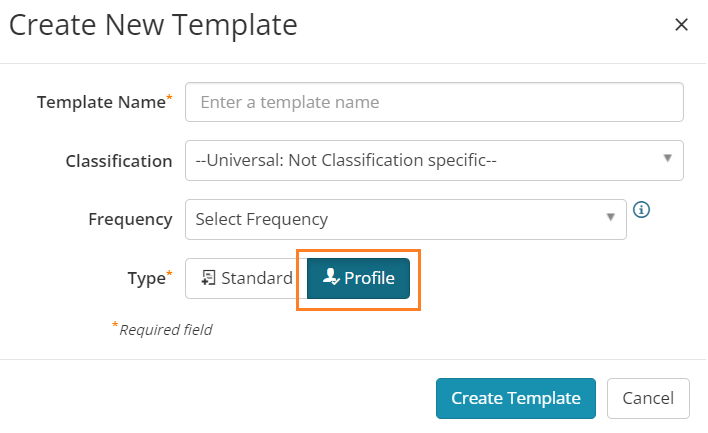Click the Profile person icon
The height and width of the screenshot is (433, 708).
(x=331, y=276)
